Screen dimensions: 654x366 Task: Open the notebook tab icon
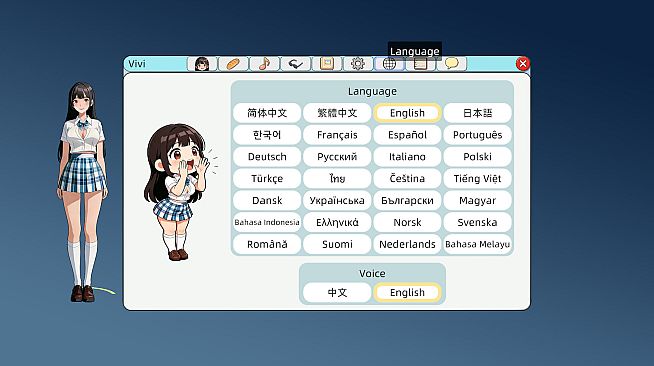[420, 64]
